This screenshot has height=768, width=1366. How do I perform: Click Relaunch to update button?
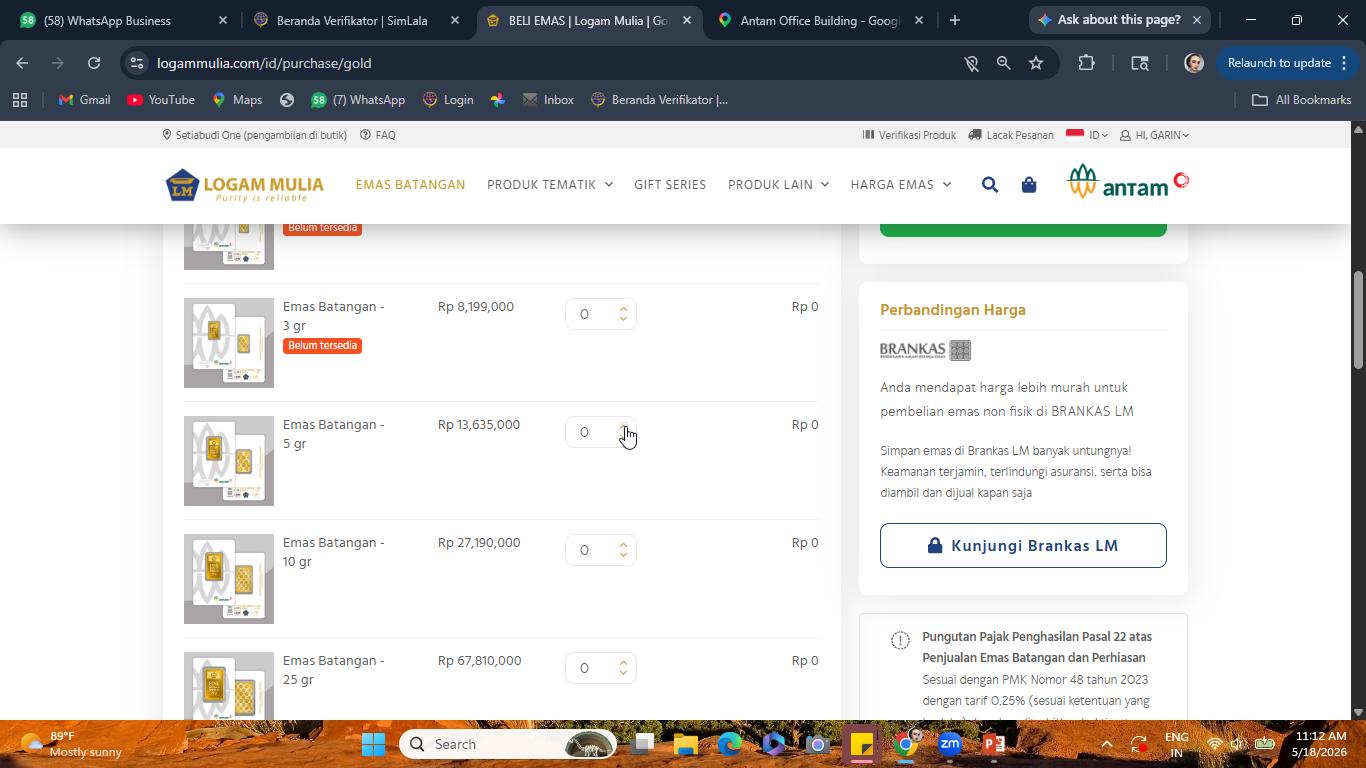tap(1288, 63)
